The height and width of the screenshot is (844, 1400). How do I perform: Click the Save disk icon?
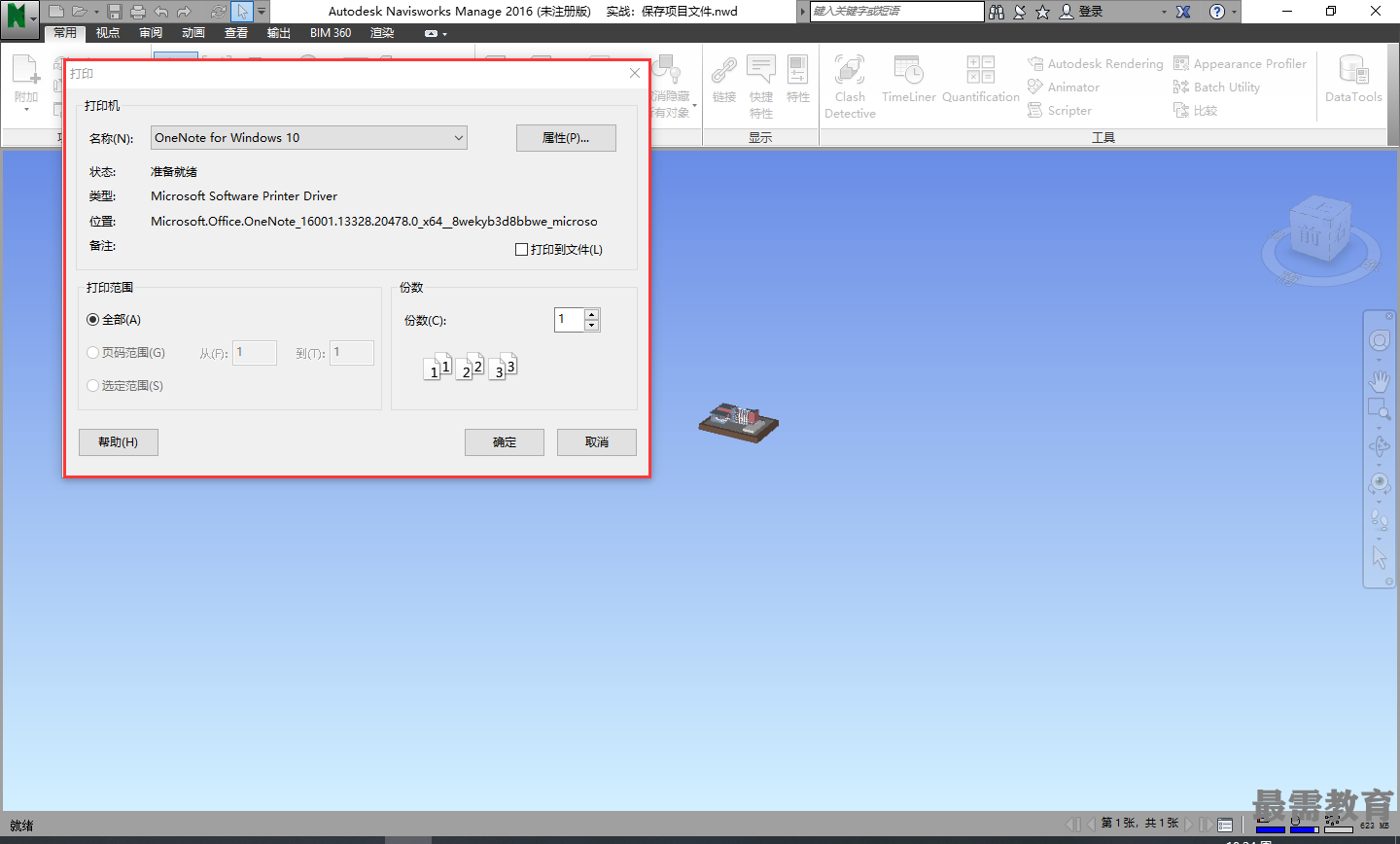(115, 12)
